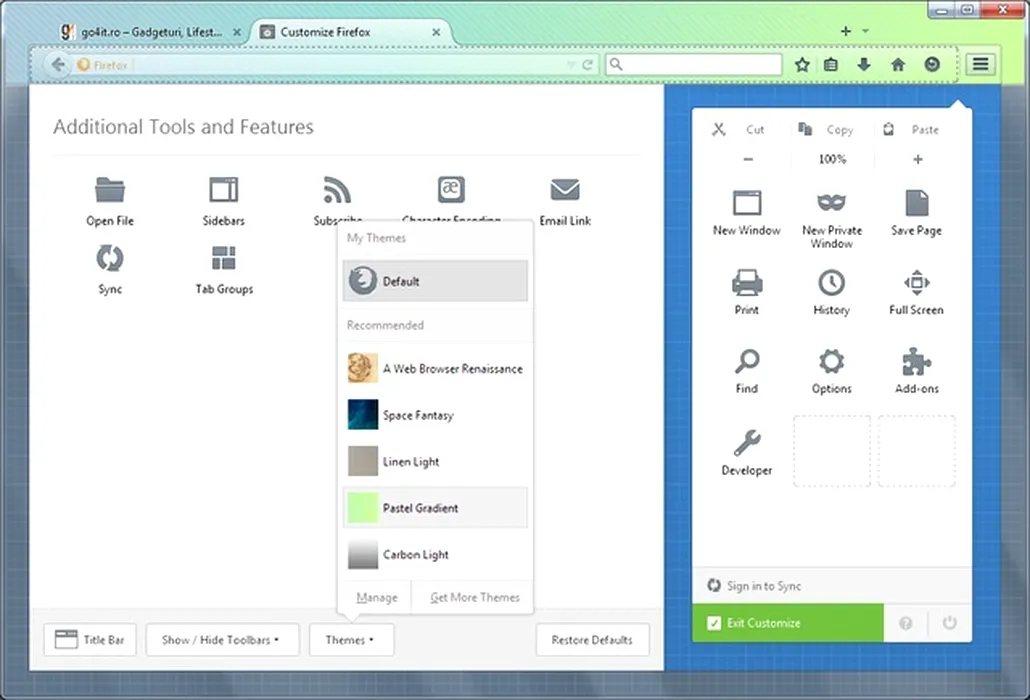
Task: Select the Space Fantasy theme
Action: (x=435, y=415)
